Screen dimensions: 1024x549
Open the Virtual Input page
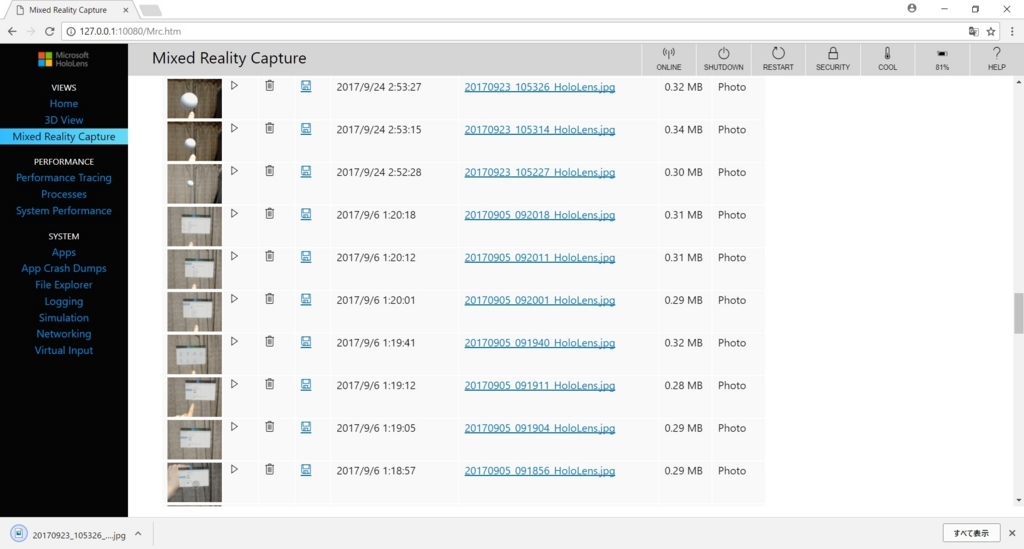coord(63,350)
